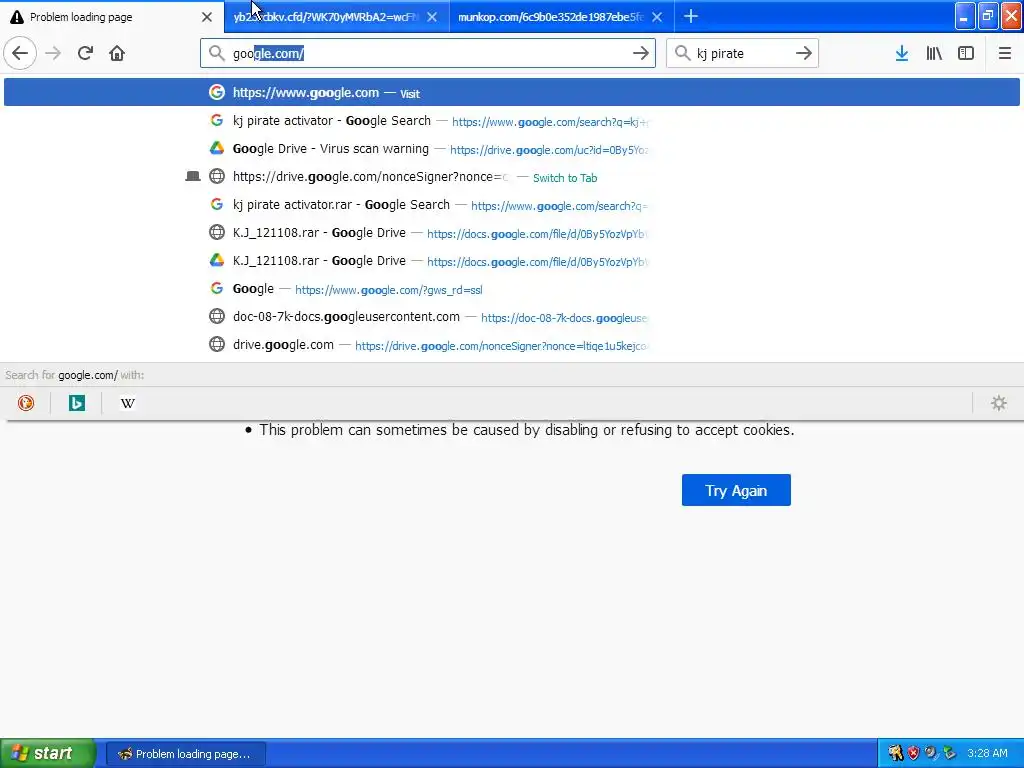The height and width of the screenshot is (768, 1024).
Task: Search with DuckDuckGo one-off icon
Action: pyautogui.click(x=26, y=403)
